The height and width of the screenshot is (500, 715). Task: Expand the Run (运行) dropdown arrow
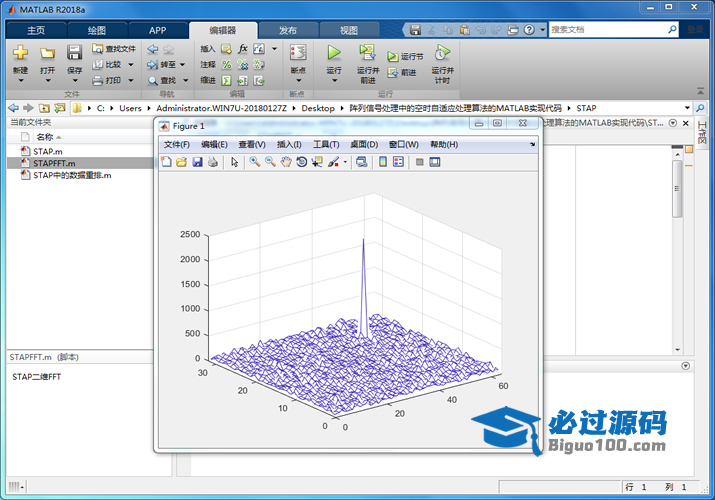tap(334, 81)
